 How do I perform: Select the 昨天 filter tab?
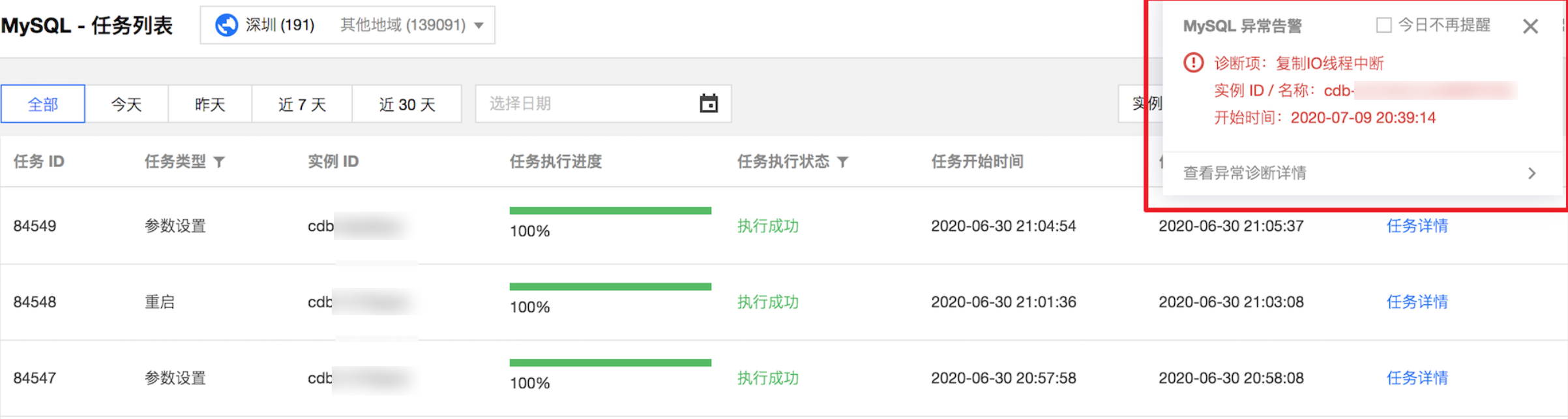point(210,104)
